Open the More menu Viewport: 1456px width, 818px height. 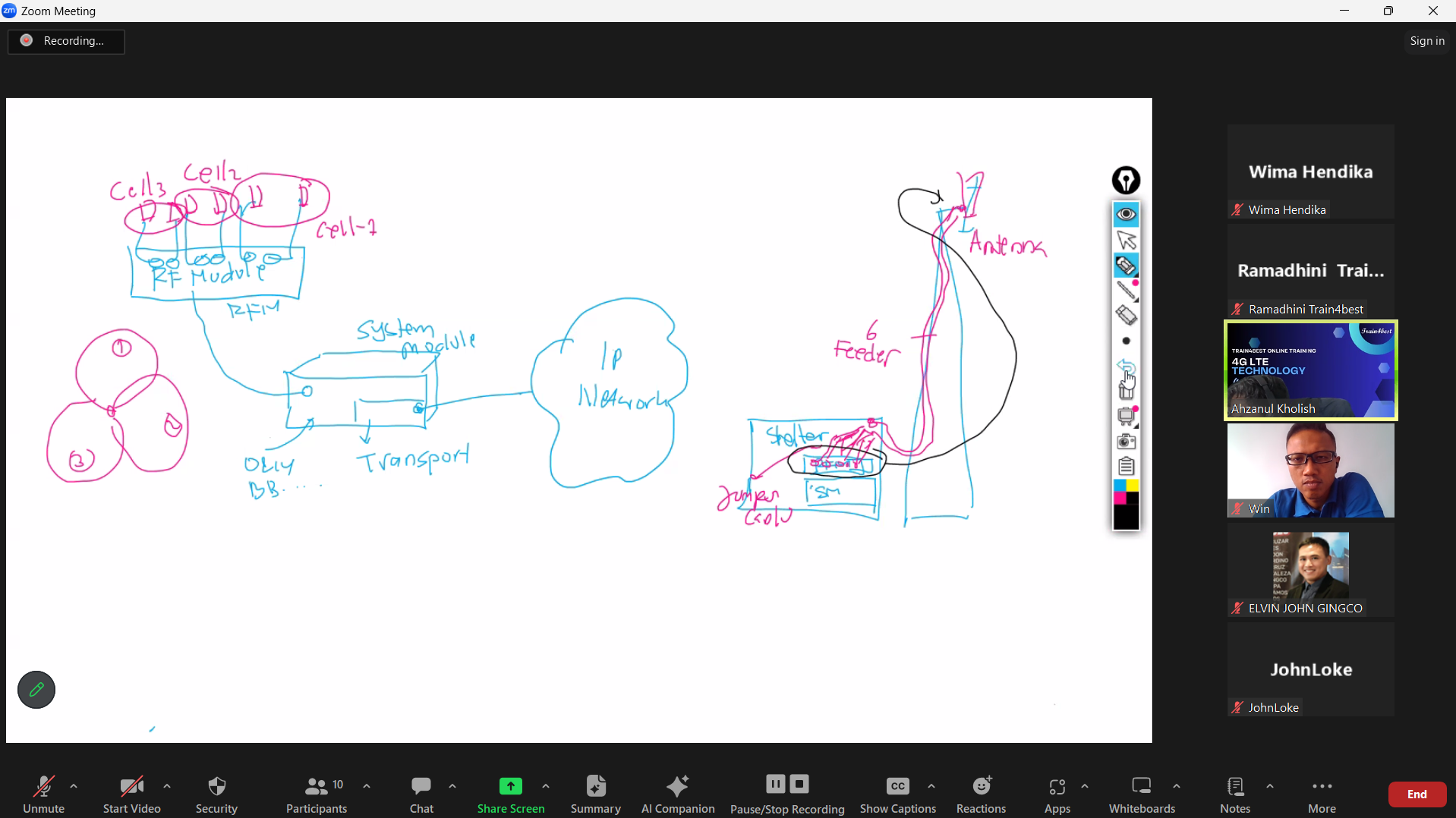point(1322,794)
